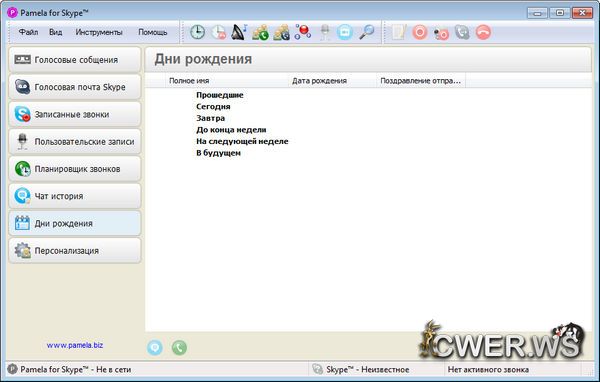The height and width of the screenshot is (382, 600).
Task: Select the Завтра group row
Action: tap(210, 118)
